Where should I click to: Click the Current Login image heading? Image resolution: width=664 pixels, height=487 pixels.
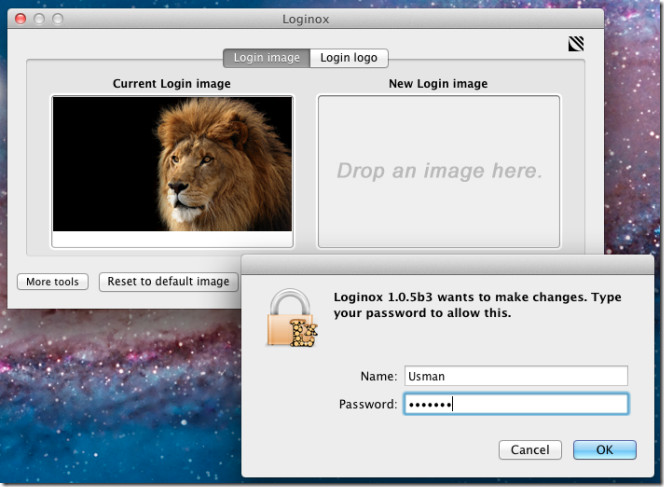172,84
